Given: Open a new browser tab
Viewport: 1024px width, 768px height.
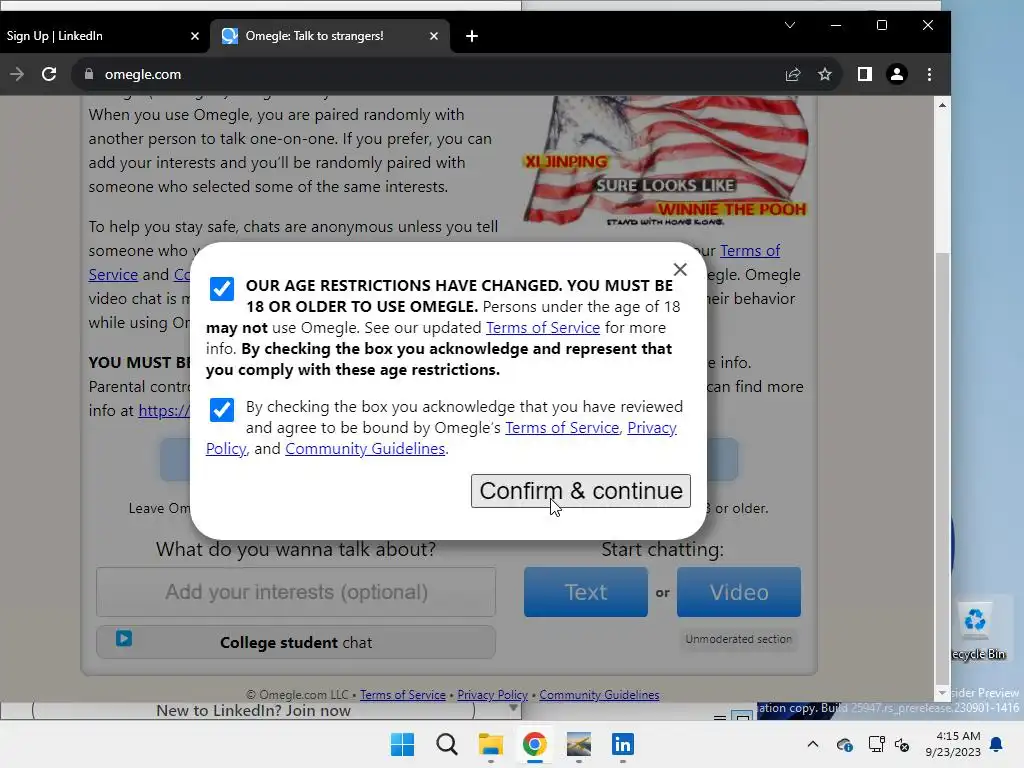Looking at the screenshot, I should pos(472,36).
